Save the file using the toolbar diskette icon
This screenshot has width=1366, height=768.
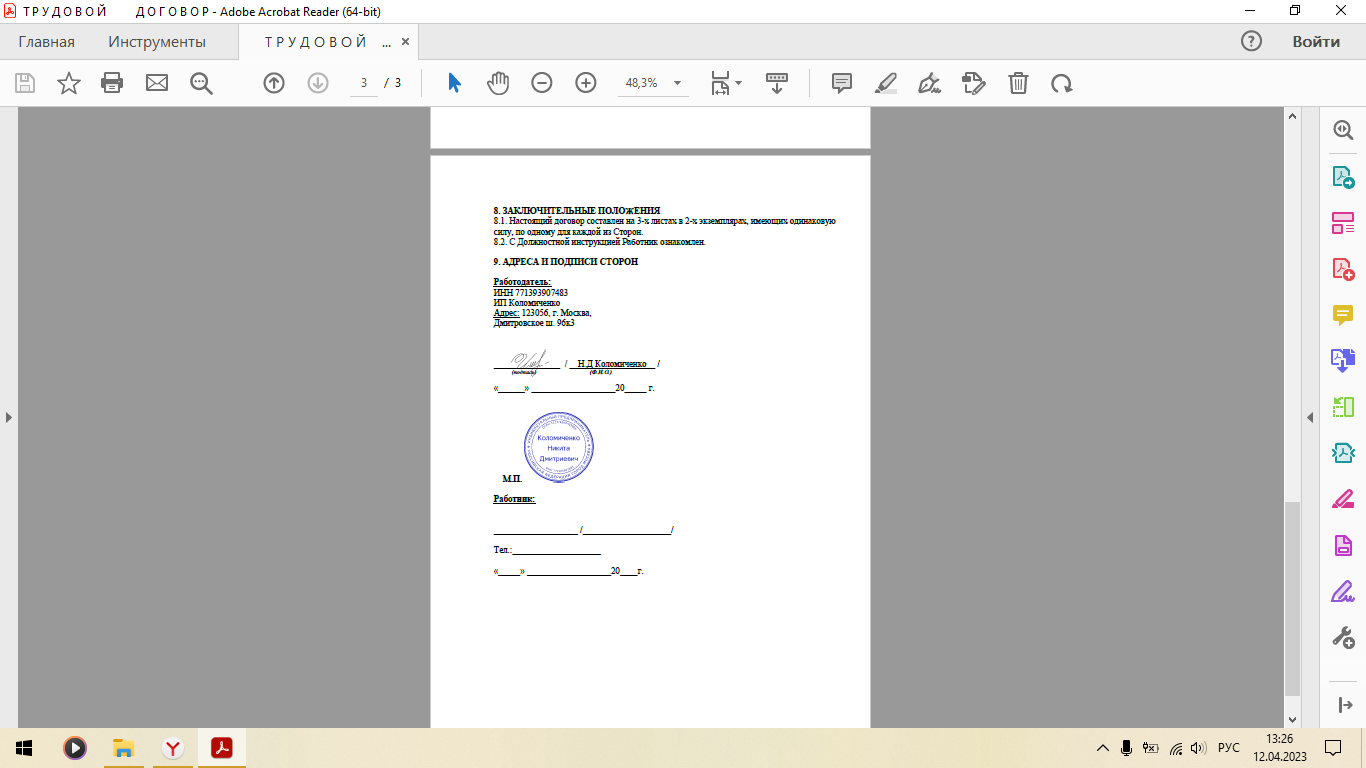(x=24, y=83)
